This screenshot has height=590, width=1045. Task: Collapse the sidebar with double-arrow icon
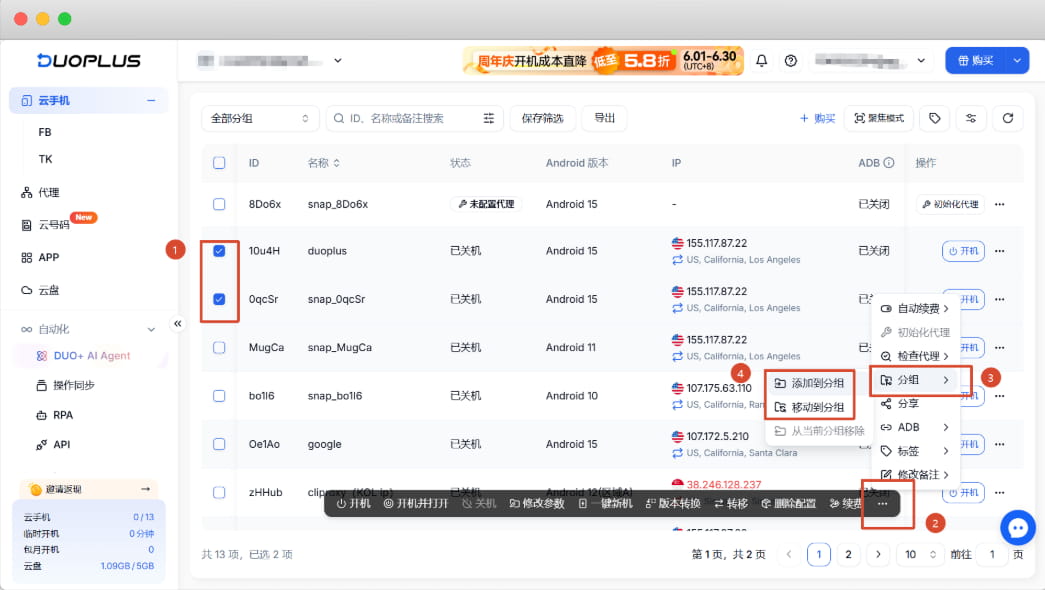click(x=177, y=323)
